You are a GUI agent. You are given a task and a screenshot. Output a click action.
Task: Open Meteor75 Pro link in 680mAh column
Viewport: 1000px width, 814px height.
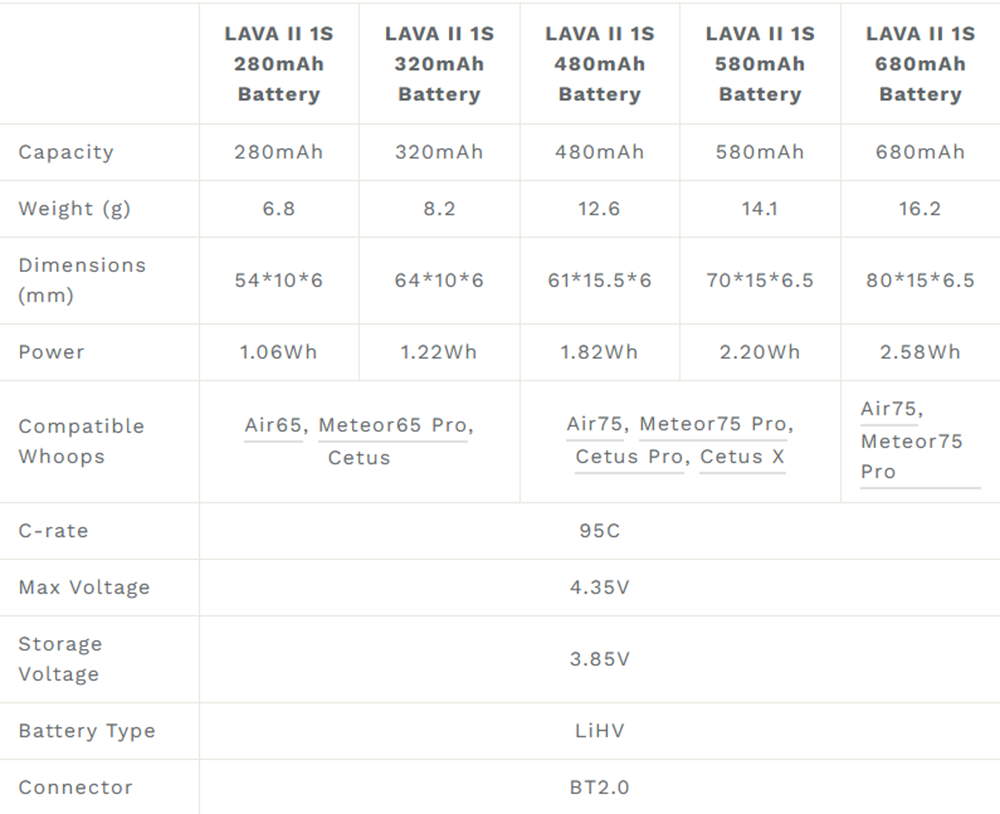click(911, 457)
